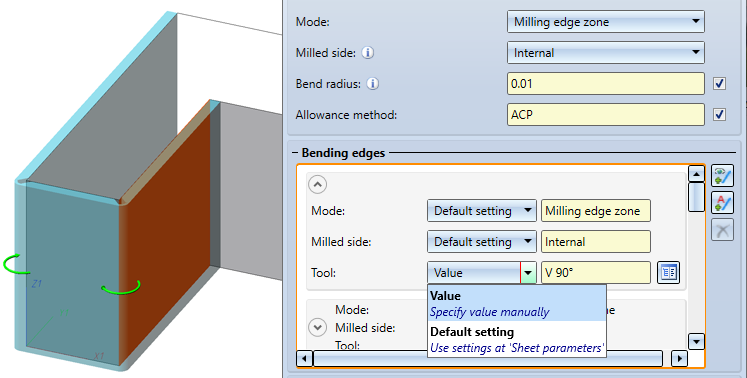Click the green rotation arrow near Z1

point(16,264)
